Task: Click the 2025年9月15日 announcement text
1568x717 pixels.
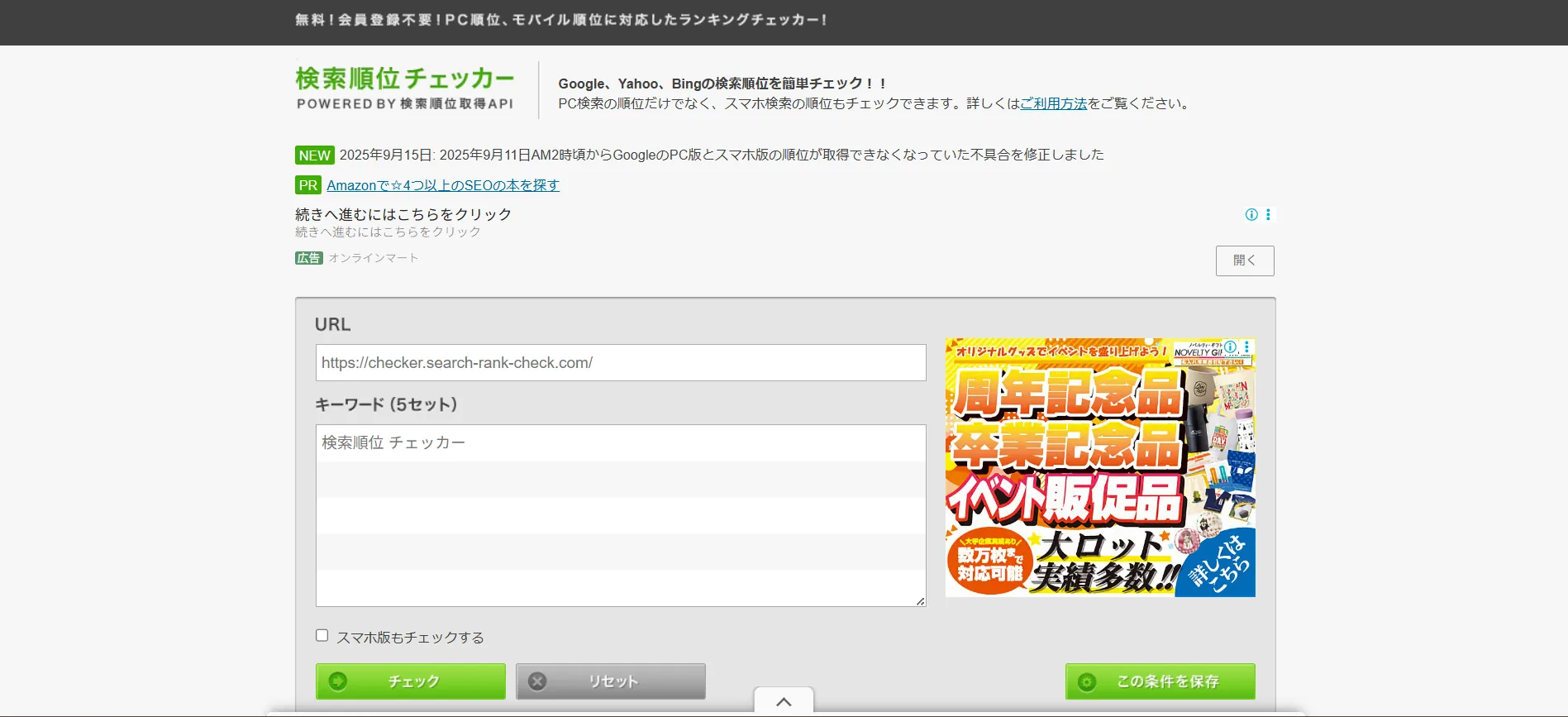Action: point(722,155)
